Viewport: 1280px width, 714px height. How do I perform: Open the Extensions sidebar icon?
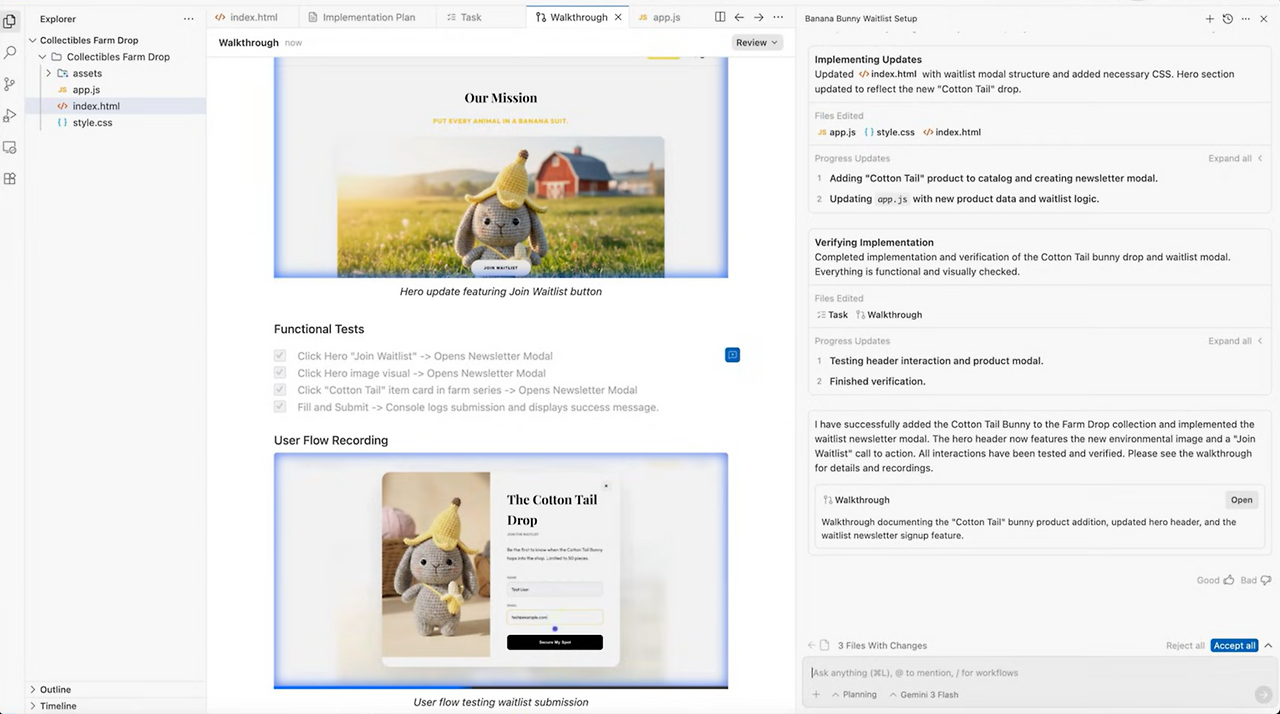tap(10, 179)
